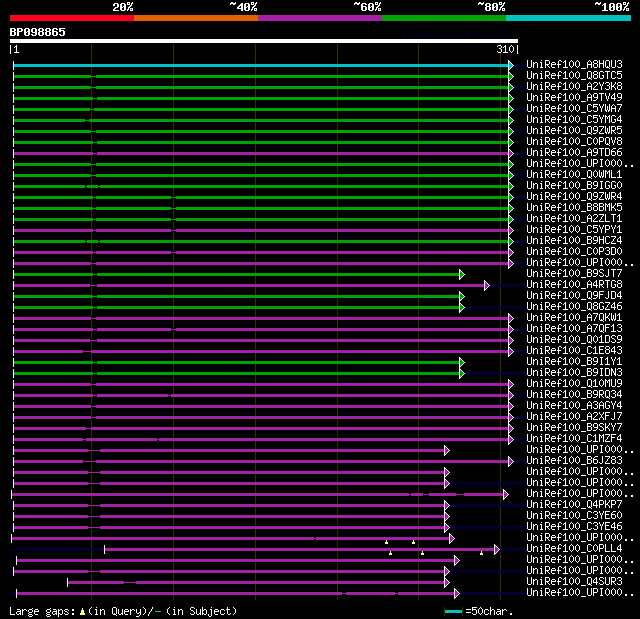This screenshot has height=619, width=640.
Task: Open the UniRef100_A2Y3K8 hit label
Action: click(574, 87)
